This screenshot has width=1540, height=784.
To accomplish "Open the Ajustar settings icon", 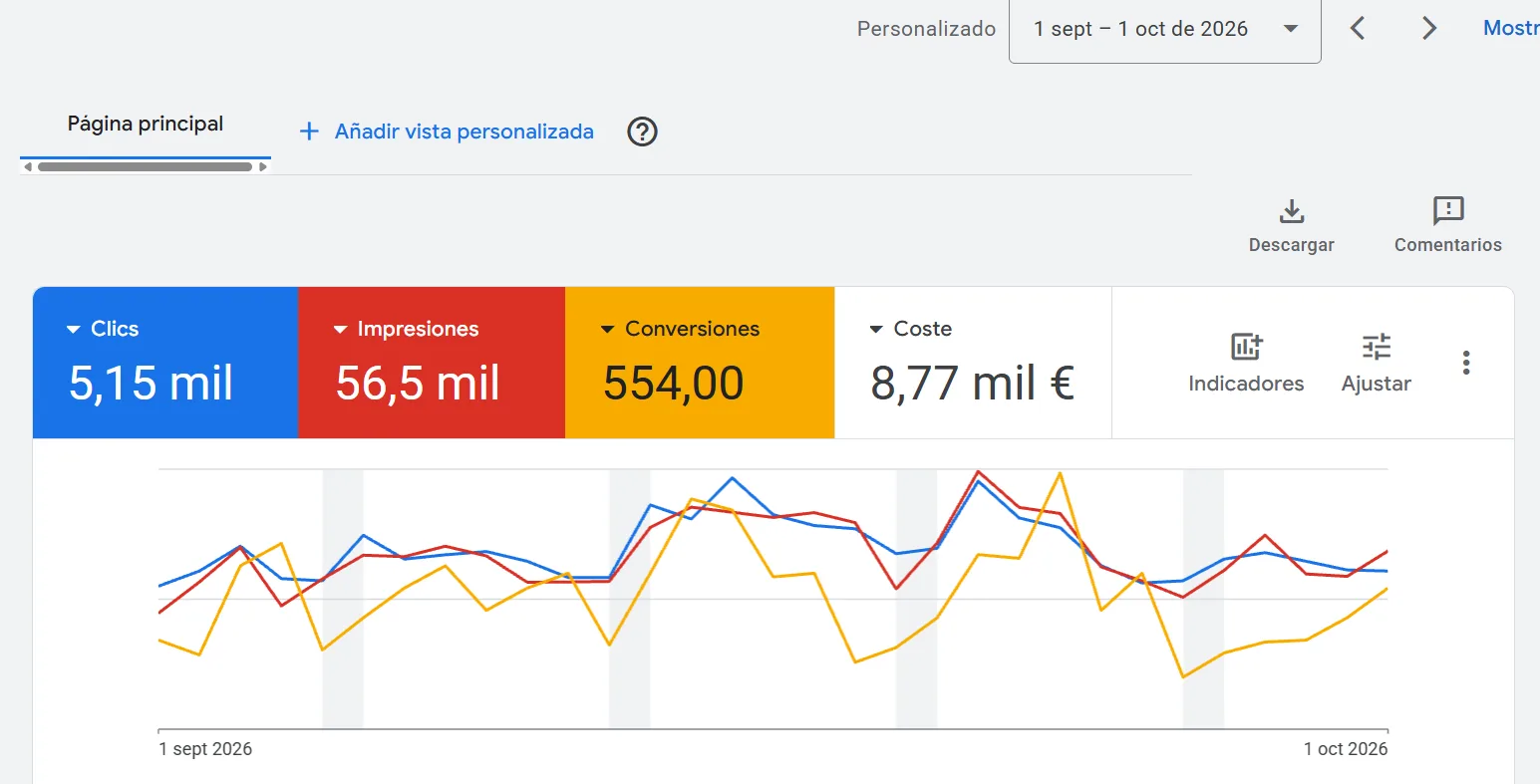I will tap(1377, 347).
